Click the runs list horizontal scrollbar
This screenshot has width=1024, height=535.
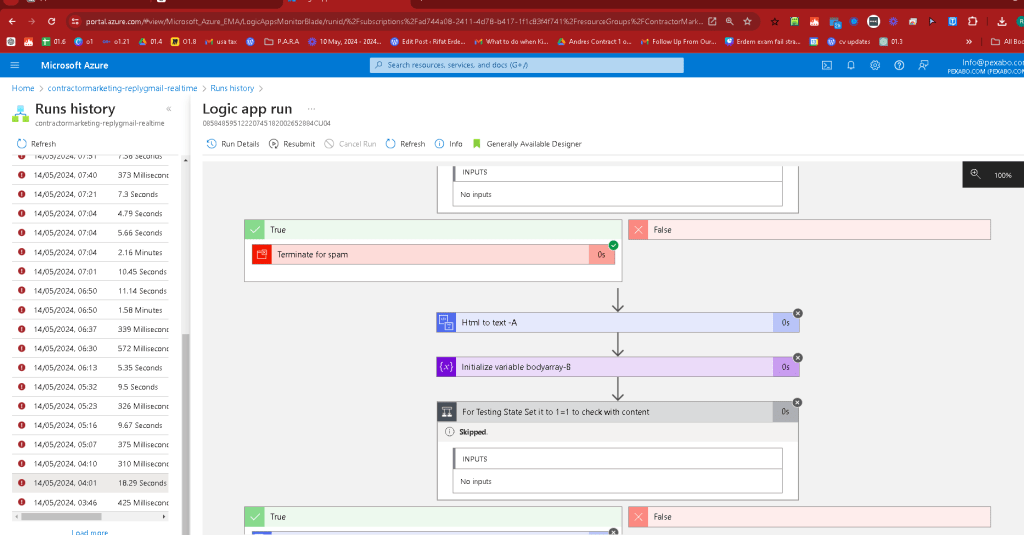[x=61, y=517]
